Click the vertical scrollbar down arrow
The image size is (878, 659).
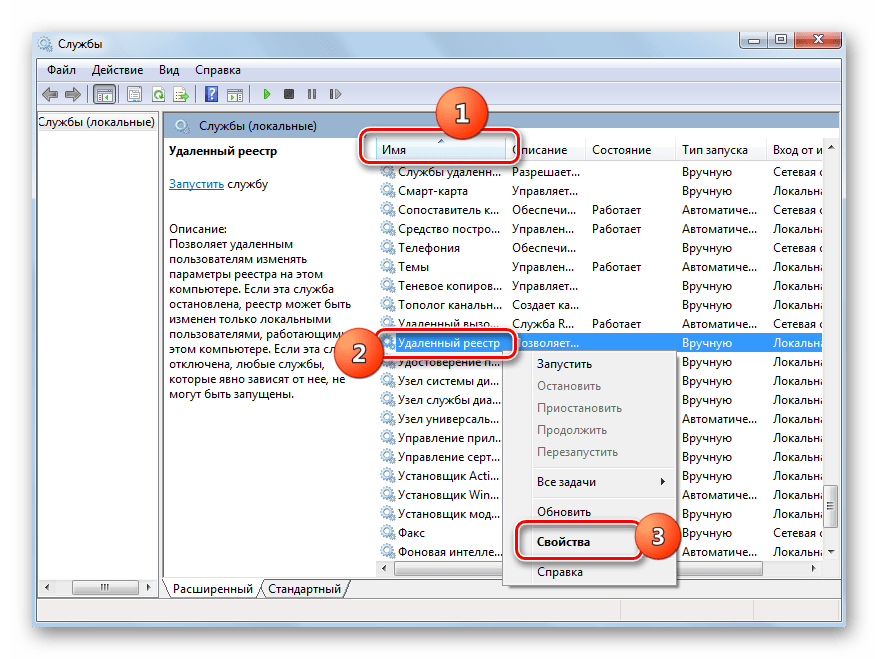[830, 551]
